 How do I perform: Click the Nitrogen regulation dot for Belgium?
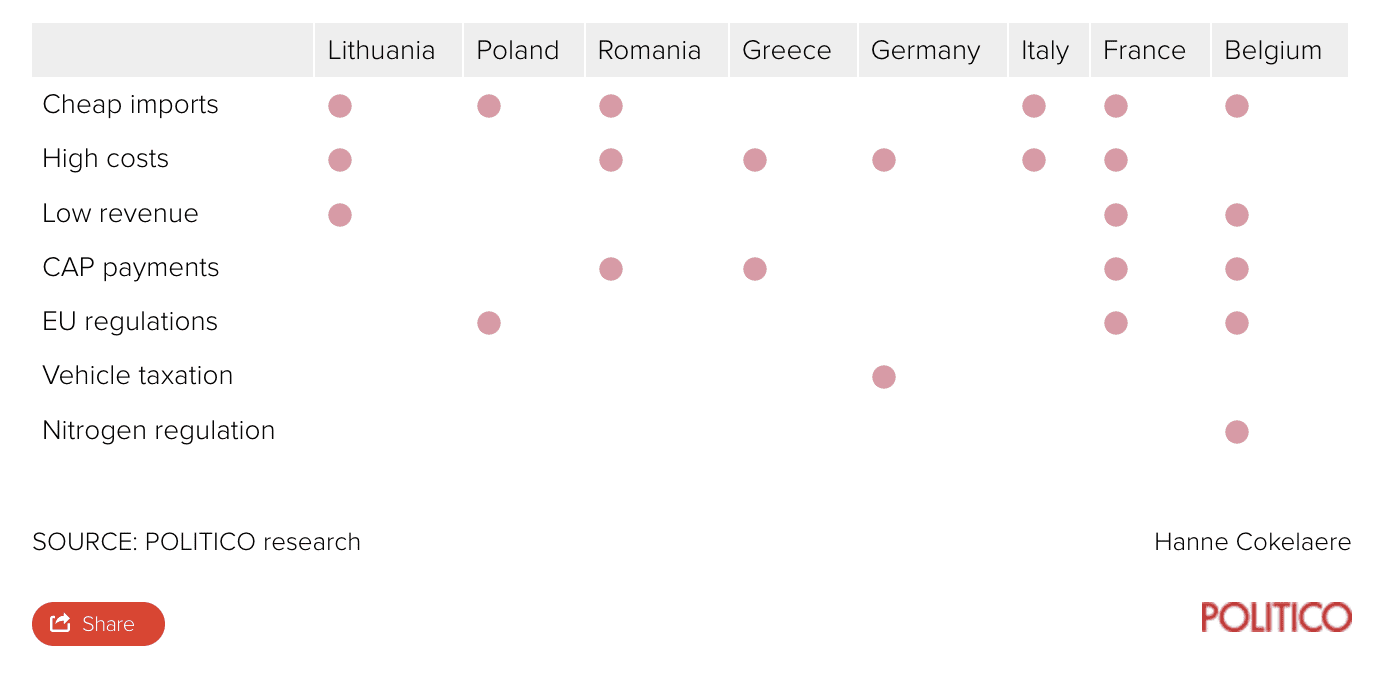pos(1237,432)
